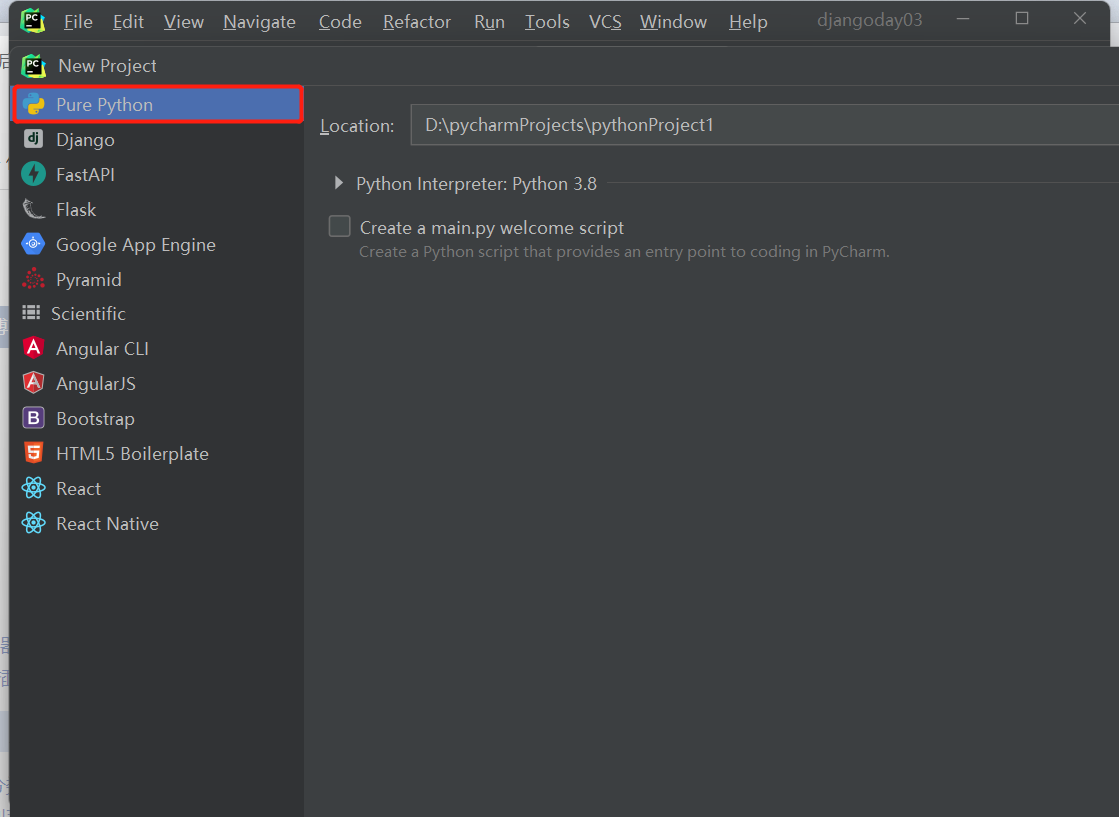This screenshot has height=817, width=1119.
Task: Close the PyCharm window
Action: (x=1080, y=19)
